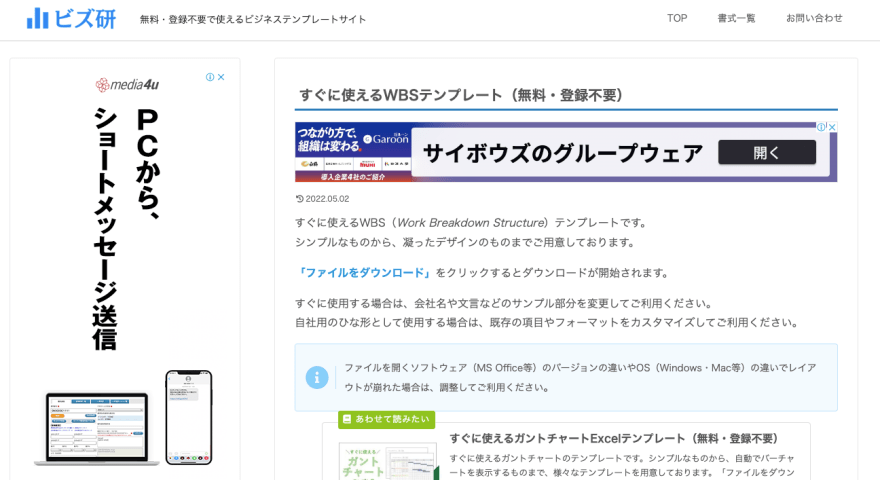
Task: Click the ビズ研 site logo
Action: pos(71,19)
